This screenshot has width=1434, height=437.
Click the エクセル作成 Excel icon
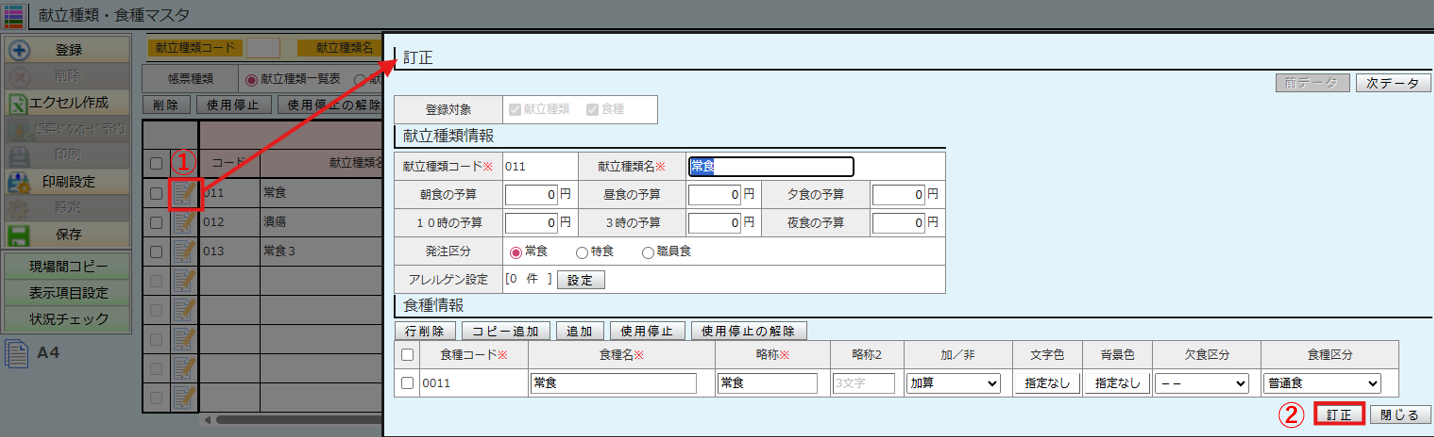pos(18,103)
